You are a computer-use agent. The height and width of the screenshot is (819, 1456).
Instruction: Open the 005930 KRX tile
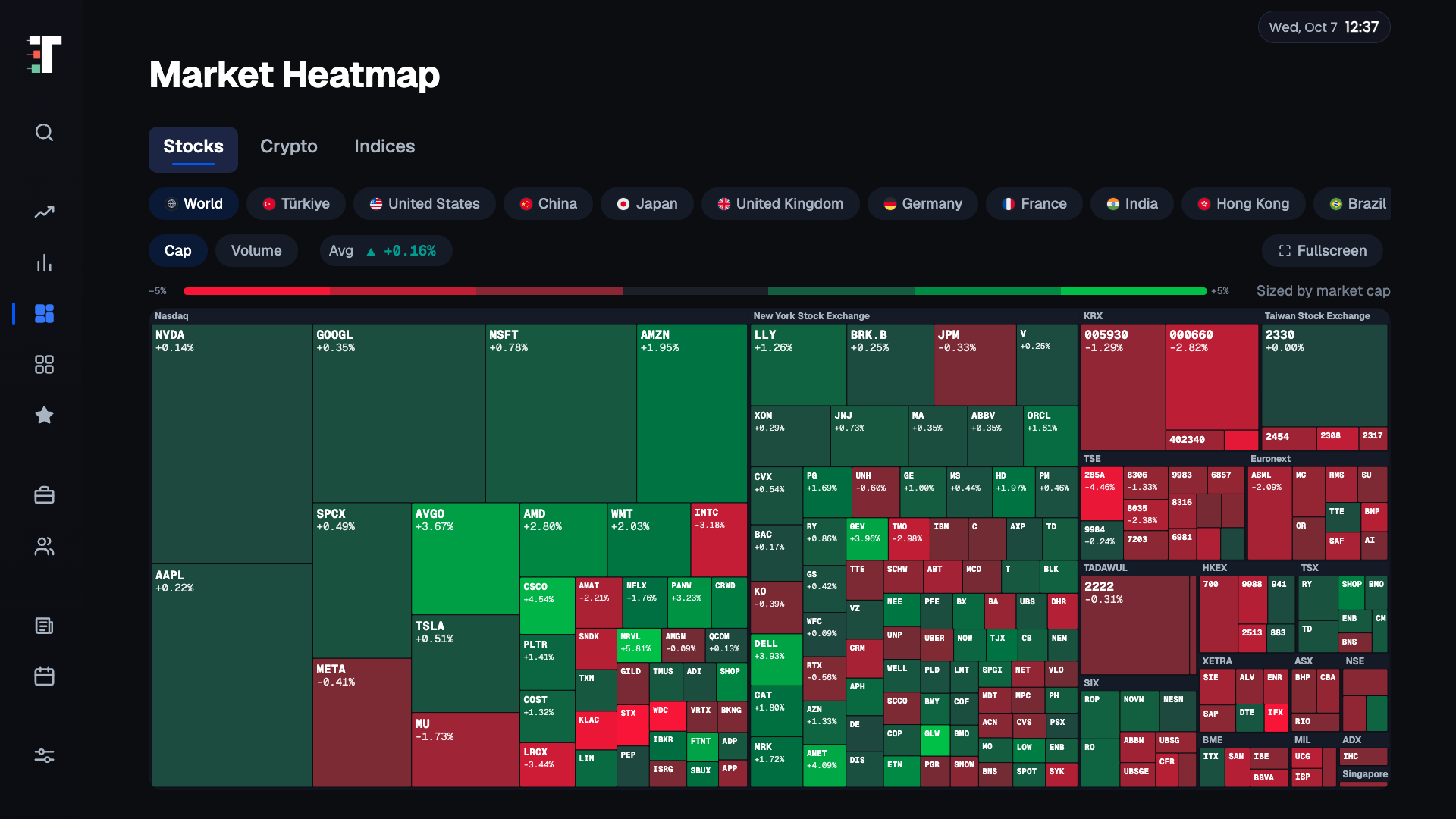(x=1123, y=388)
